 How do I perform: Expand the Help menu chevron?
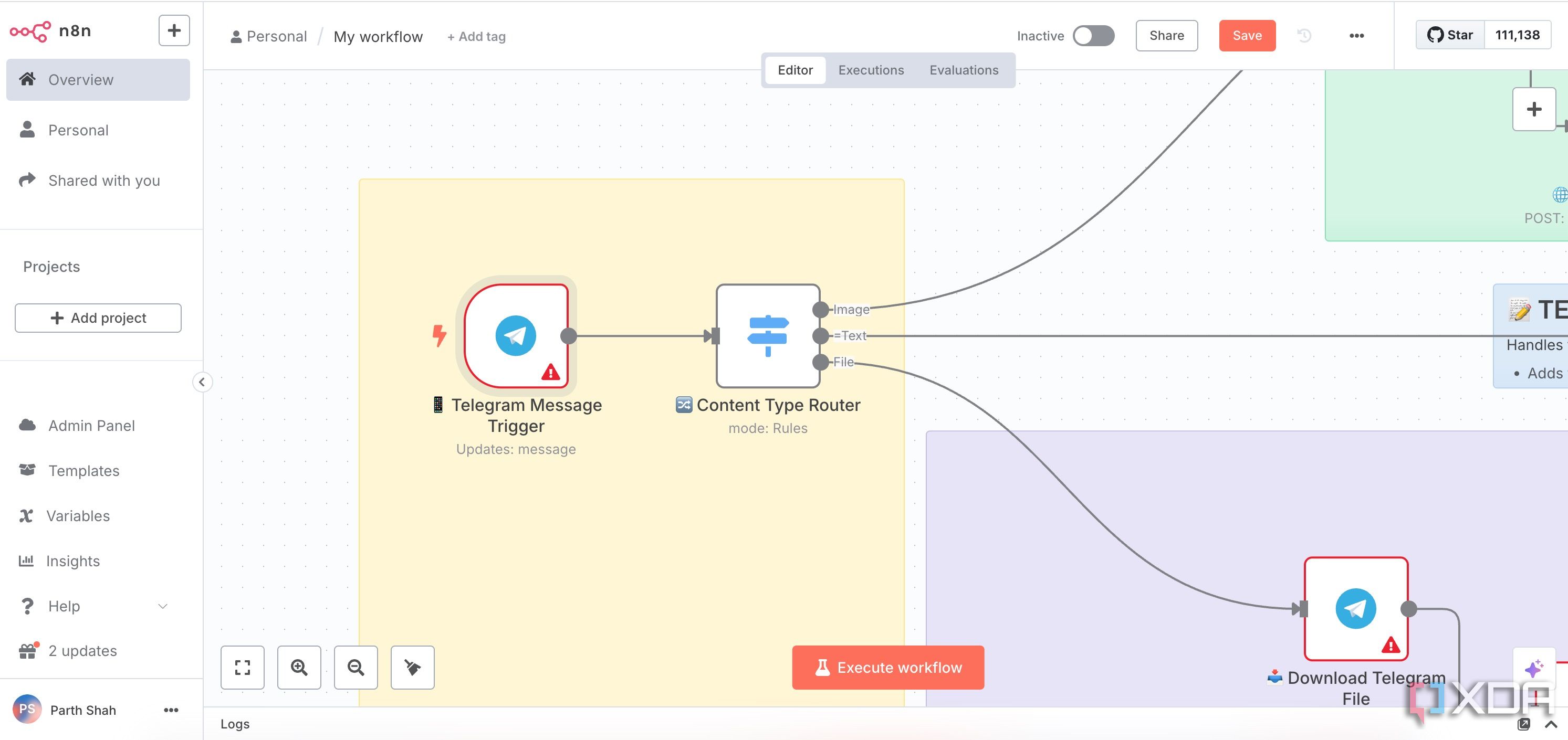[x=162, y=606]
